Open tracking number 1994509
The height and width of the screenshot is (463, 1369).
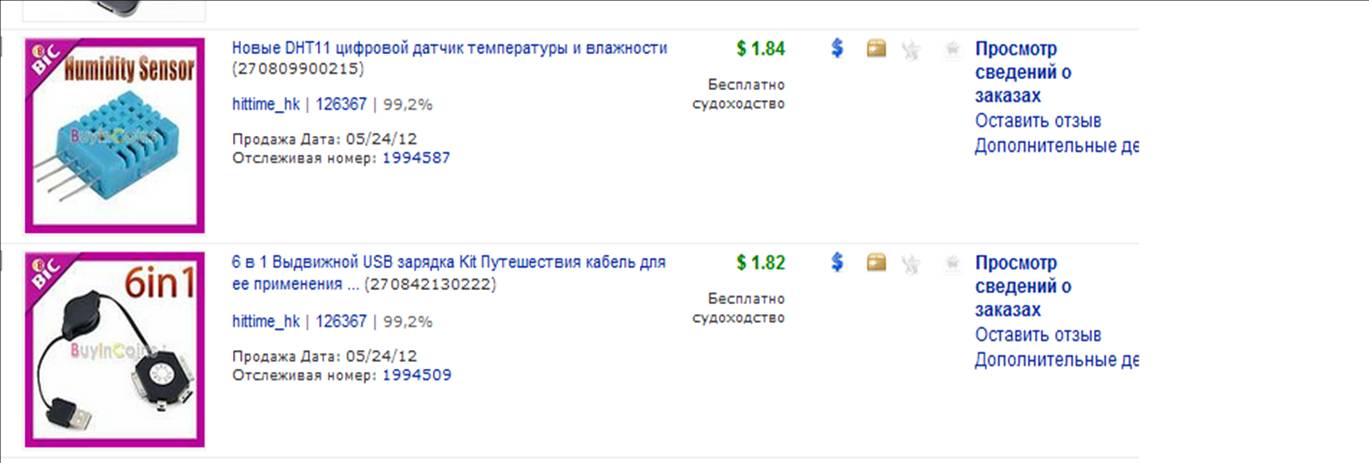[416, 375]
